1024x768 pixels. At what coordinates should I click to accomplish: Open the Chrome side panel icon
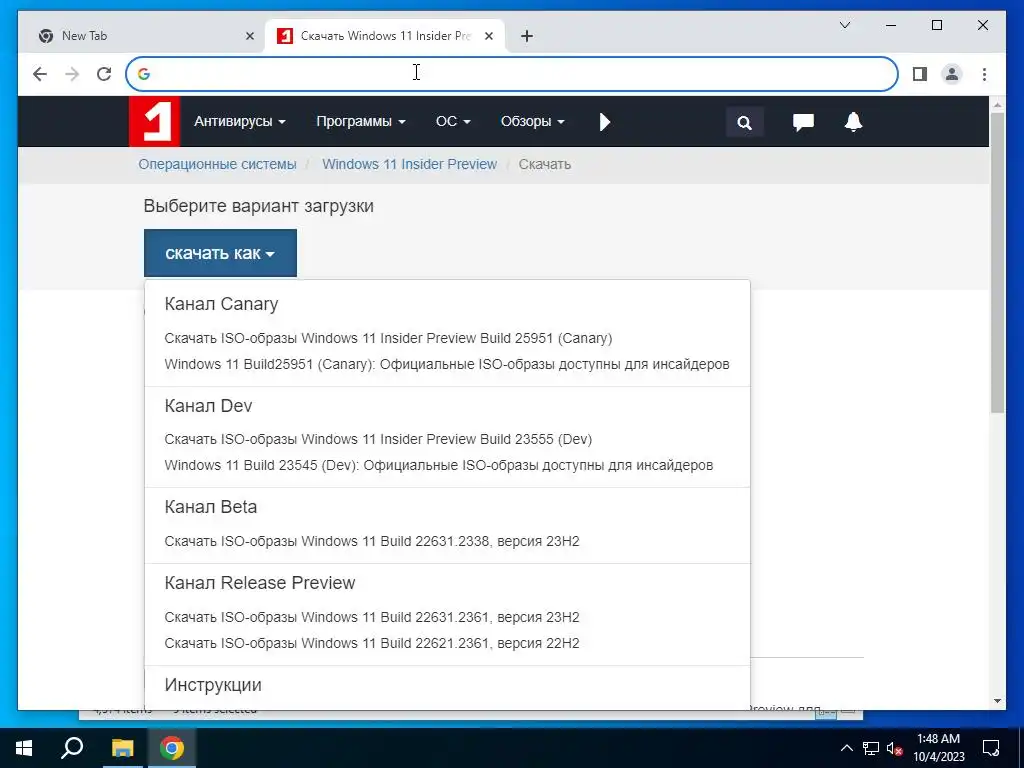point(920,74)
